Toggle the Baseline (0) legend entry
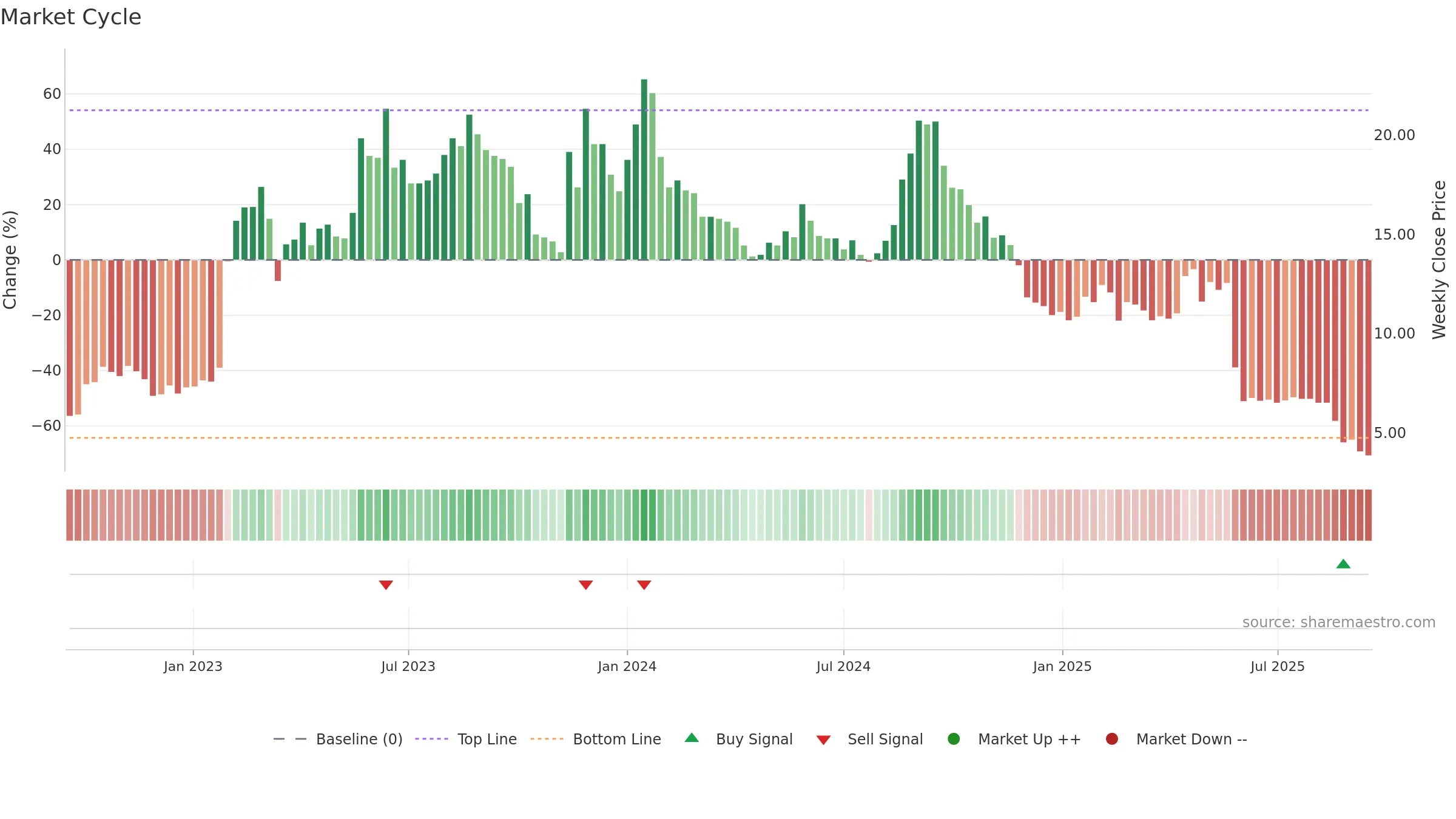The image size is (1456, 819). coord(338,739)
